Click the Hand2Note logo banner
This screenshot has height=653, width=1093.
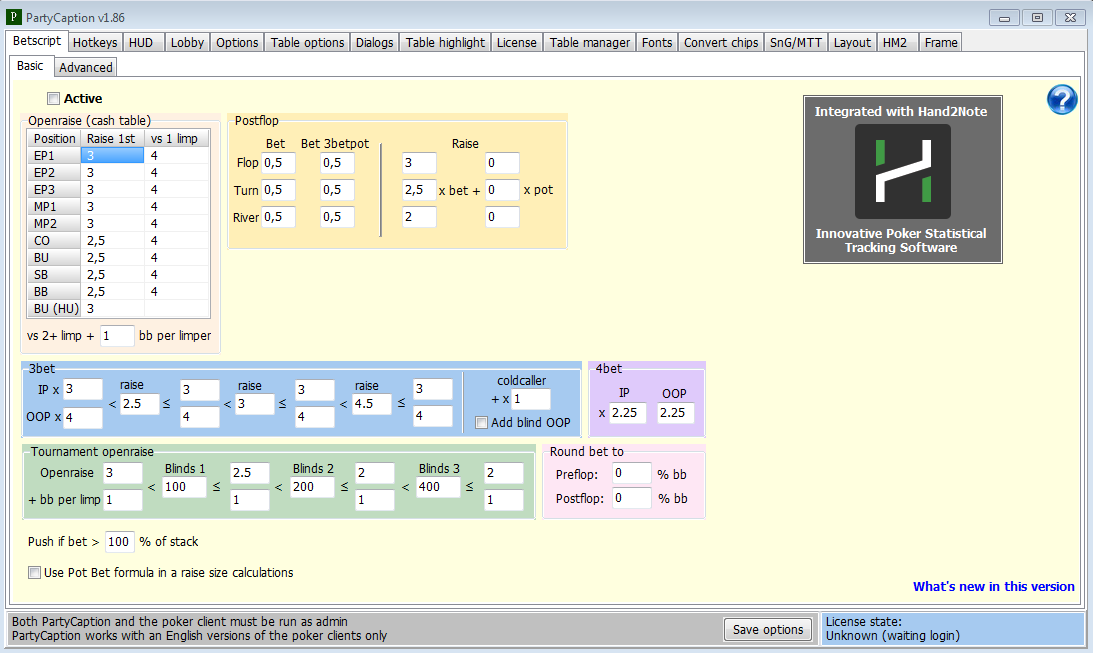[x=903, y=179]
